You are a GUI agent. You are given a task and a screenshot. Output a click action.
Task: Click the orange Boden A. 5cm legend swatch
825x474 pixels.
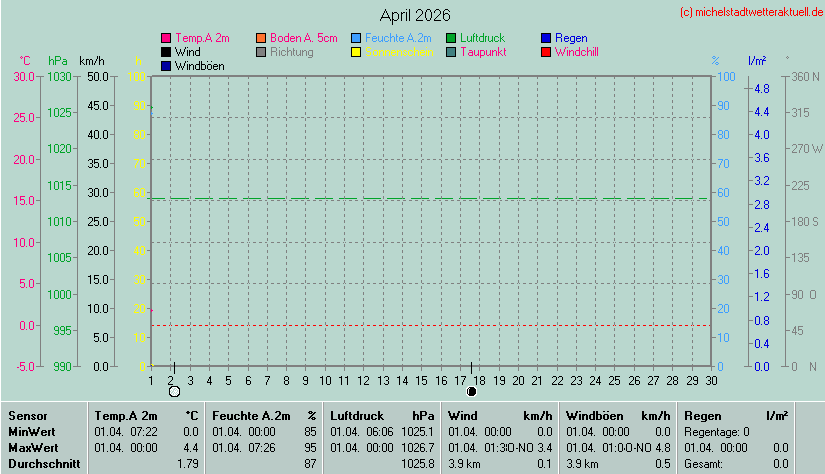(x=262, y=38)
